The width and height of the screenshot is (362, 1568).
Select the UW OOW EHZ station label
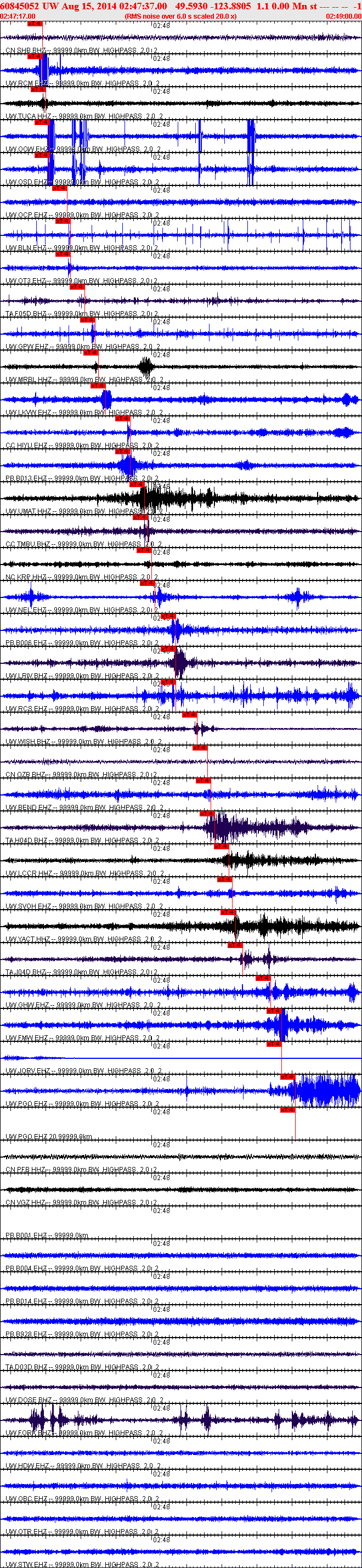(x=83, y=149)
